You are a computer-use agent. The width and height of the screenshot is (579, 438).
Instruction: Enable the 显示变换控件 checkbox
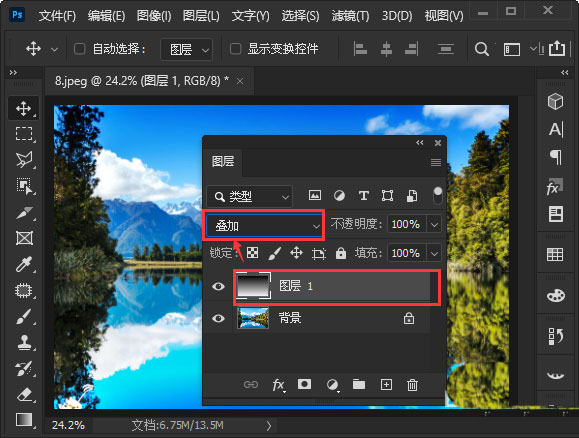point(236,49)
